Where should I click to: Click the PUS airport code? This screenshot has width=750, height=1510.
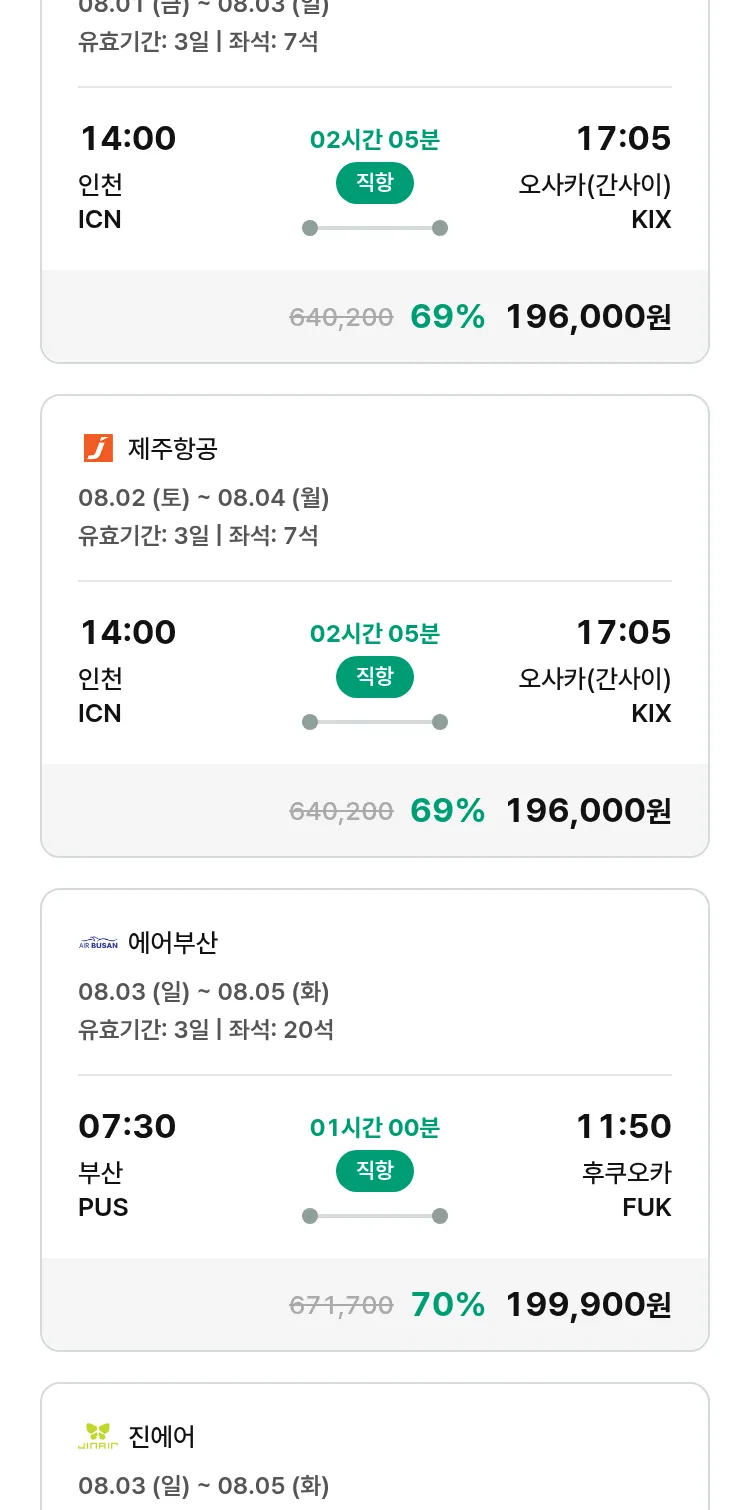click(x=103, y=1207)
